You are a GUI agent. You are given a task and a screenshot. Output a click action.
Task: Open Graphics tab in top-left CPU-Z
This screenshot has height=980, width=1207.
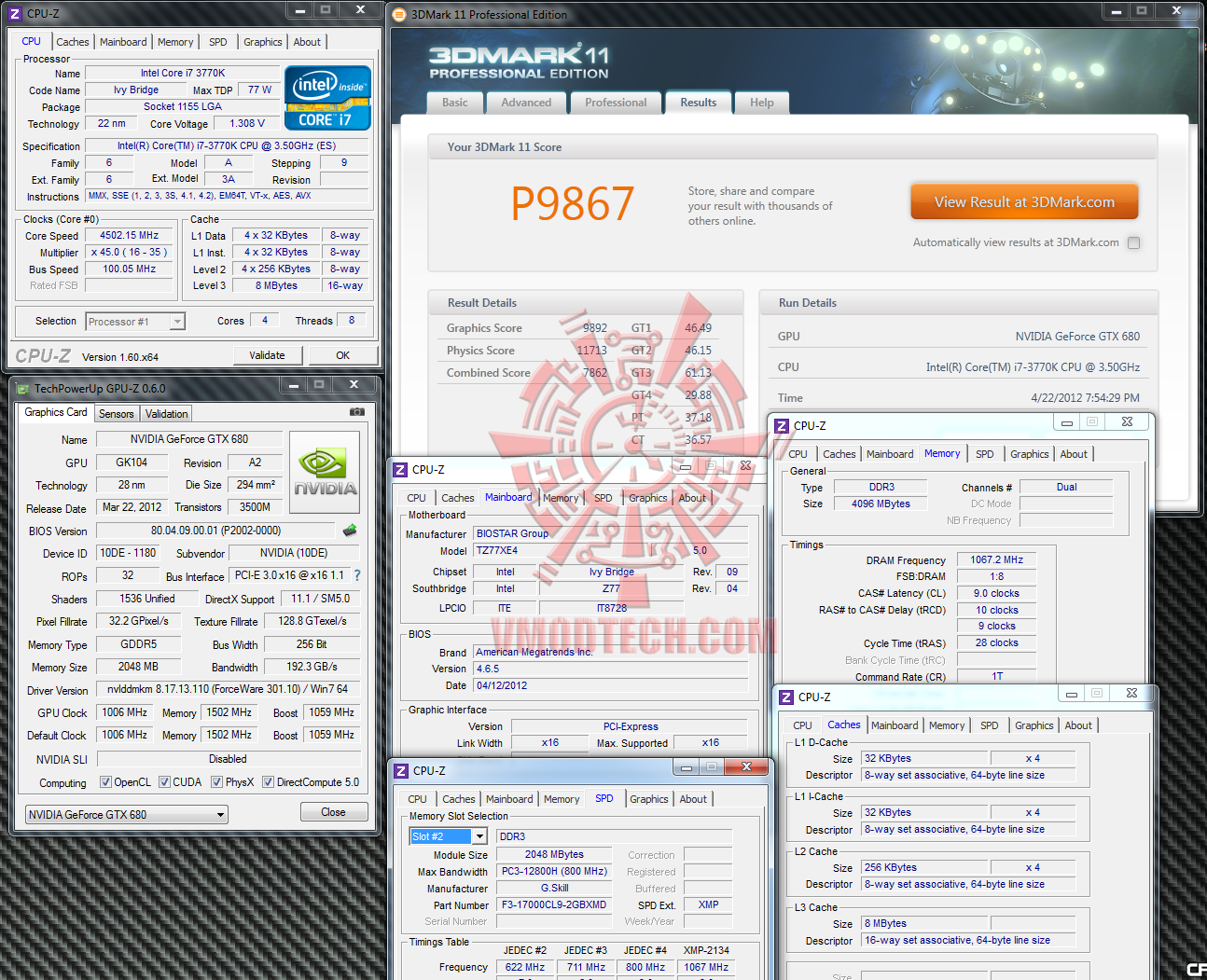[x=263, y=42]
